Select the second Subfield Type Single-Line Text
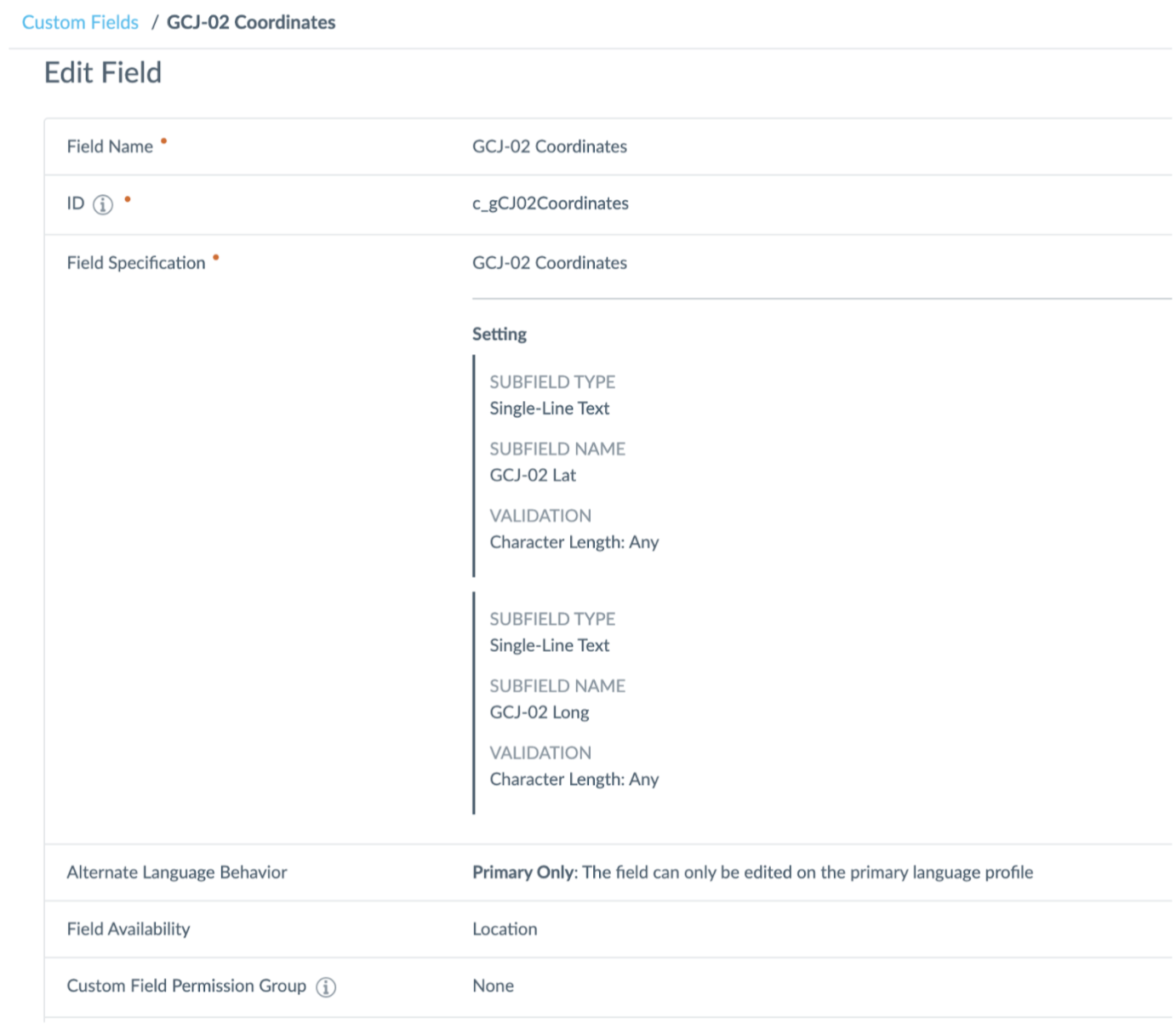The width and height of the screenshot is (1176, 1035). pos(549,645)
